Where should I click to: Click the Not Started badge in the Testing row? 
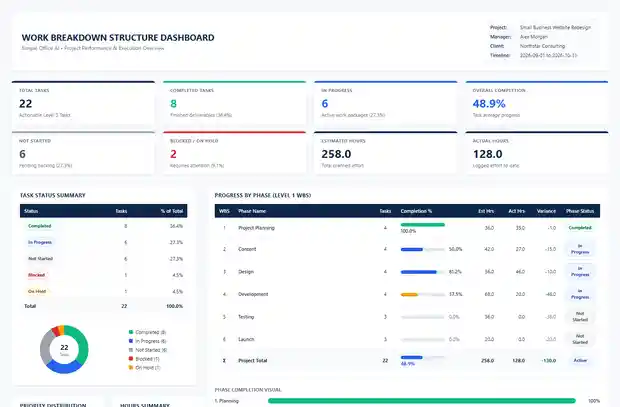click(580, 316)
